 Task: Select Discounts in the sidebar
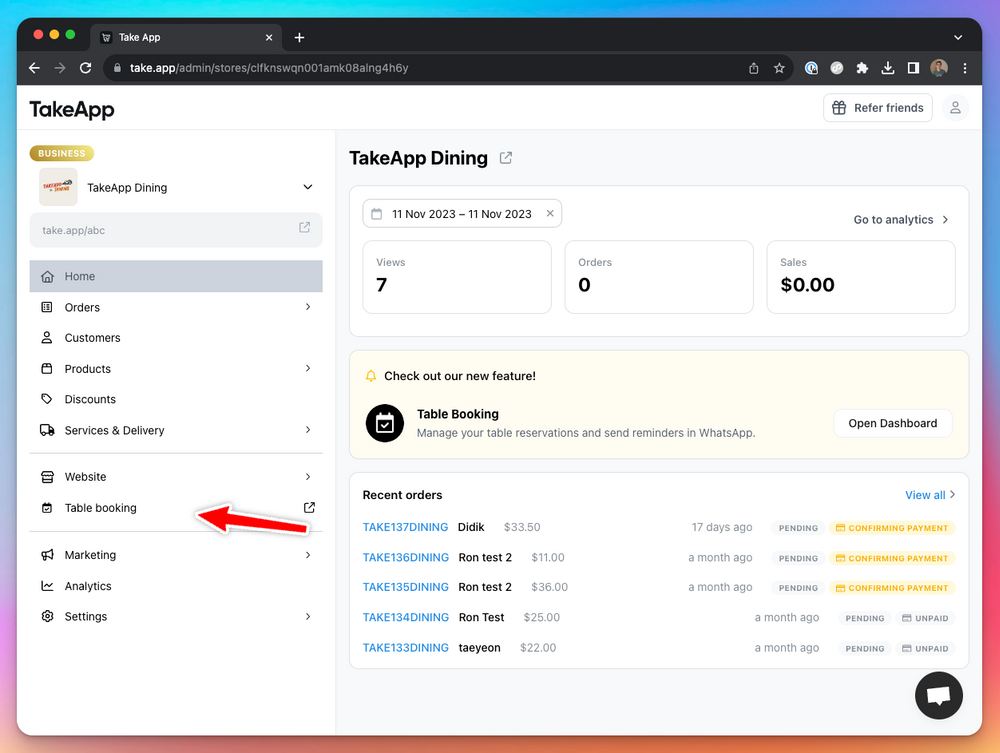point(90,399)
